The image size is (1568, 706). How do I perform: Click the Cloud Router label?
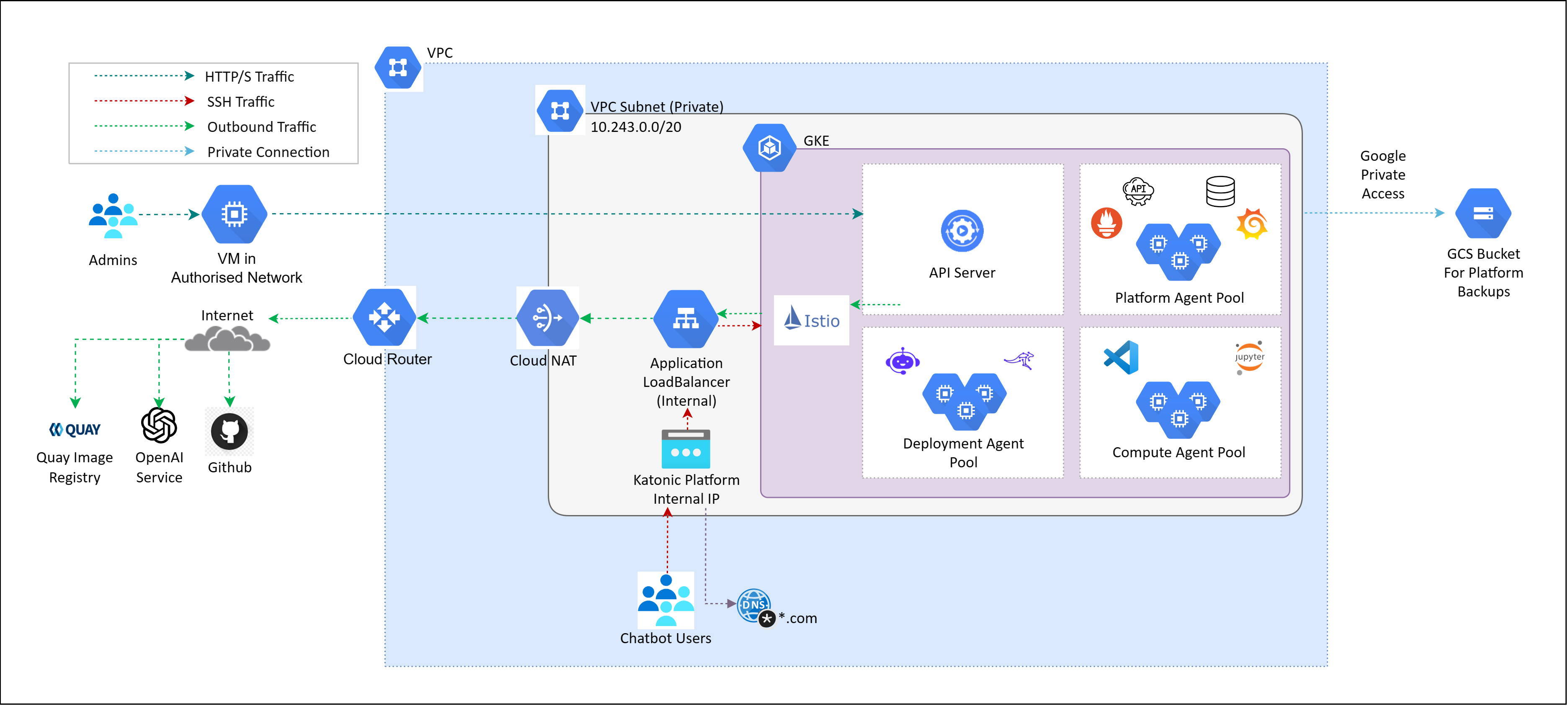click(388, 359)
